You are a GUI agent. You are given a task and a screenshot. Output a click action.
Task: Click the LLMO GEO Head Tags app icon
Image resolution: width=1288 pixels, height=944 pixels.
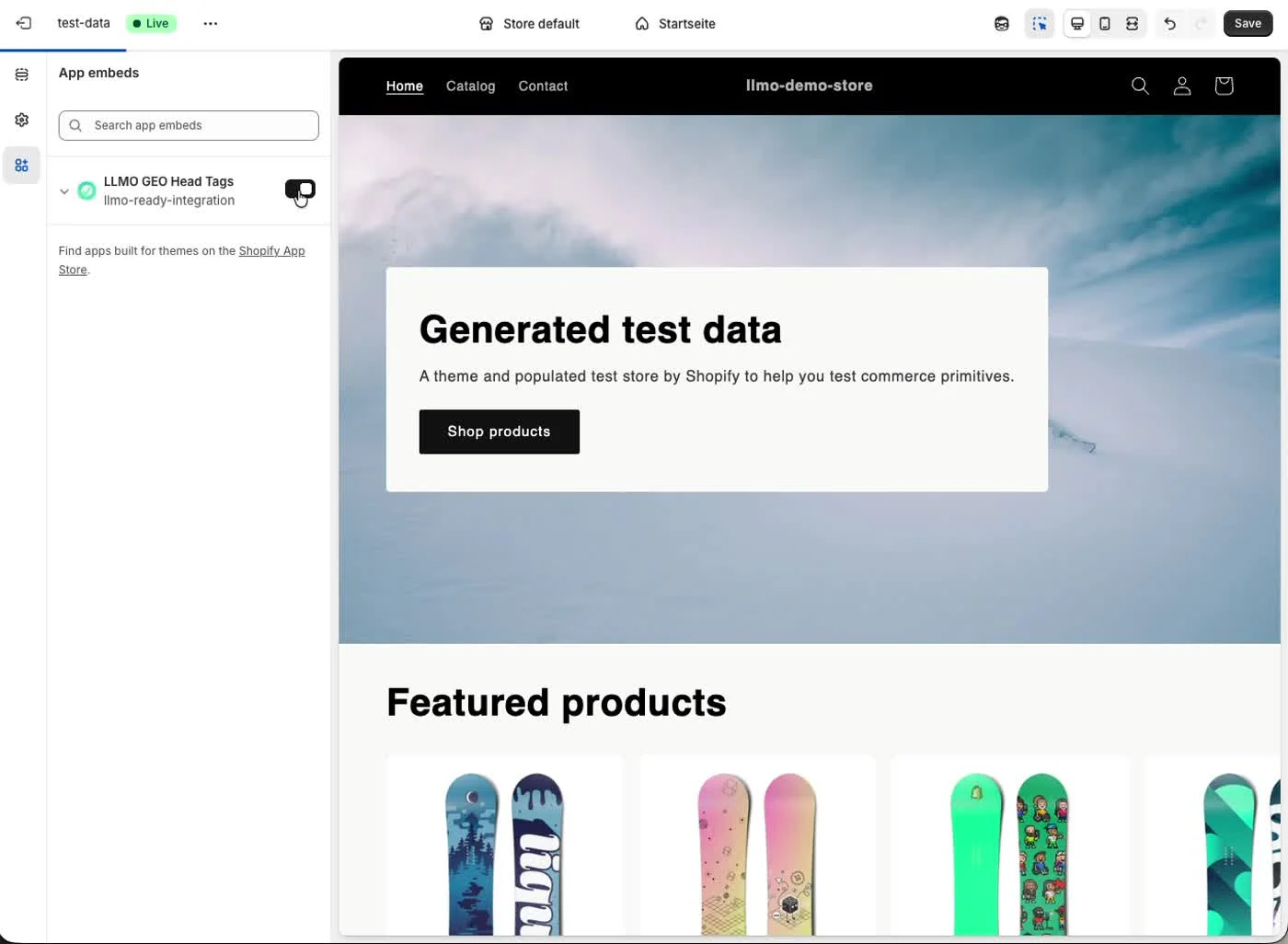pos(86,190)
